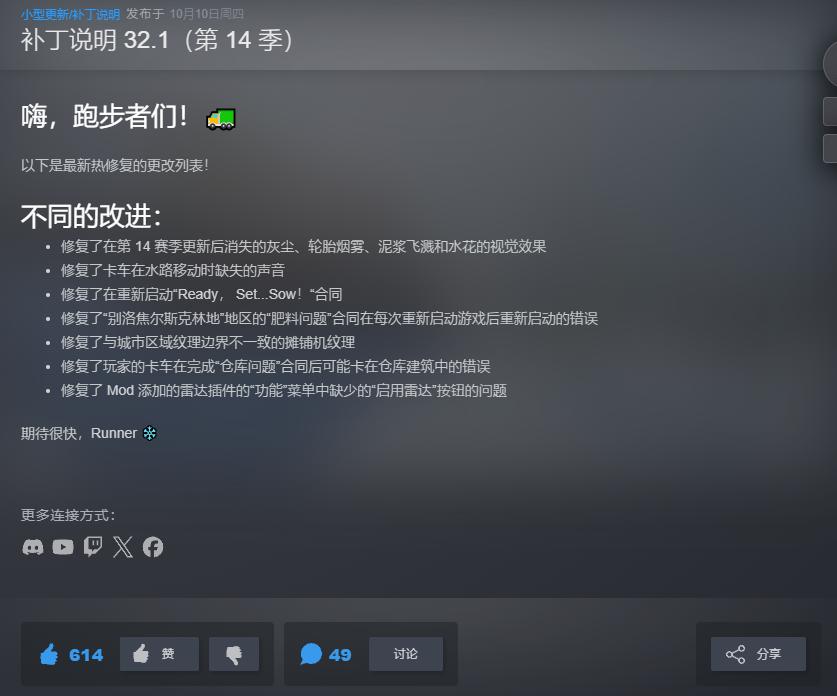This screenshot has height=696, width=837.
Task: Rate the post up with 赞 button
Action: point(159,654)
